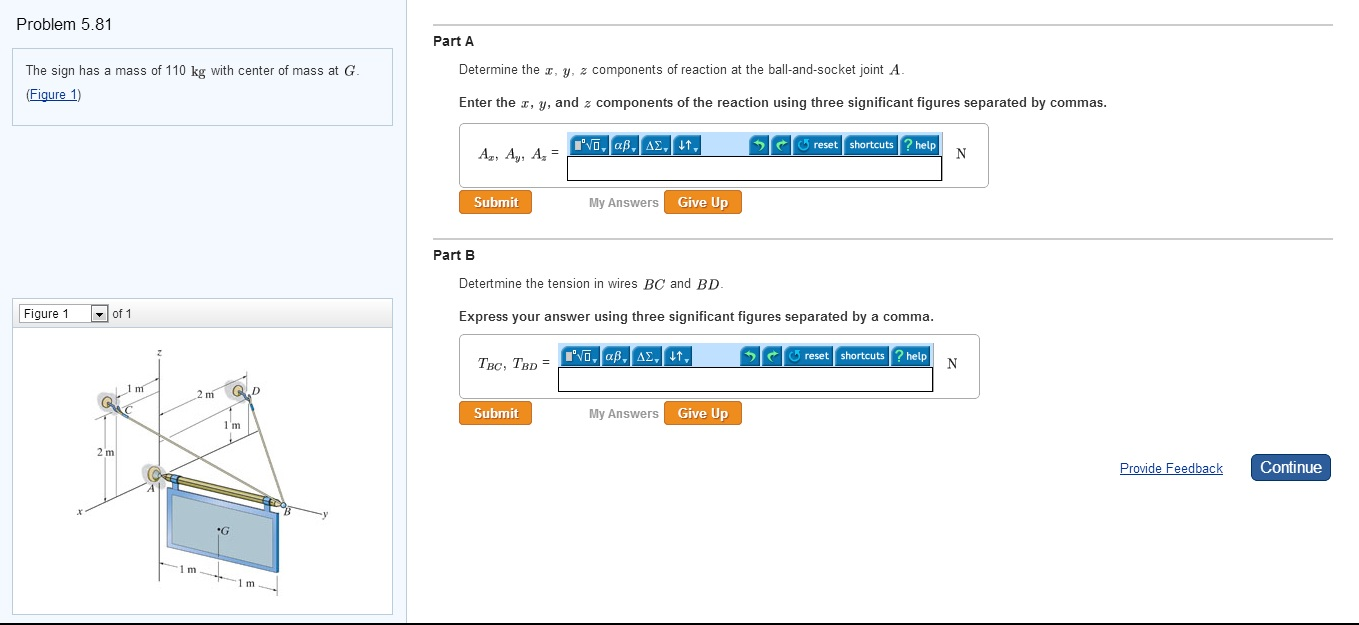
Task: Open the equation editor help in Part B
Action: pyautogui.click(x=911, y=355)
